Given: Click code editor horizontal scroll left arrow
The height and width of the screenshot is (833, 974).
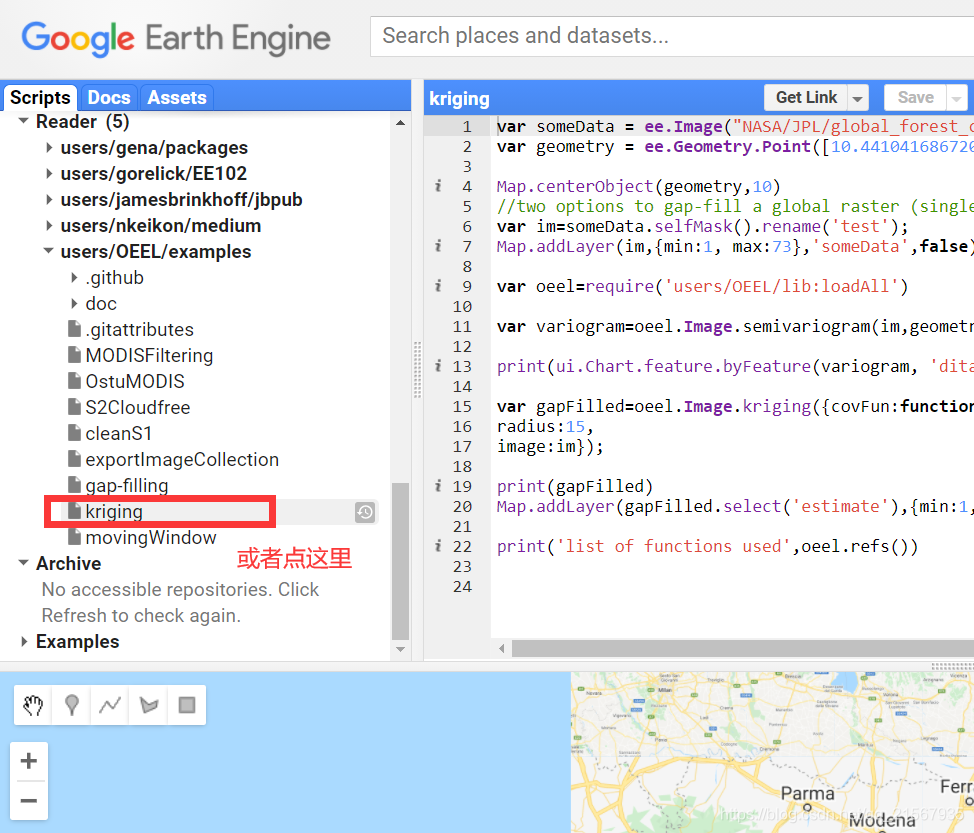Looking at the screenshot, I should tap(501, 649).
